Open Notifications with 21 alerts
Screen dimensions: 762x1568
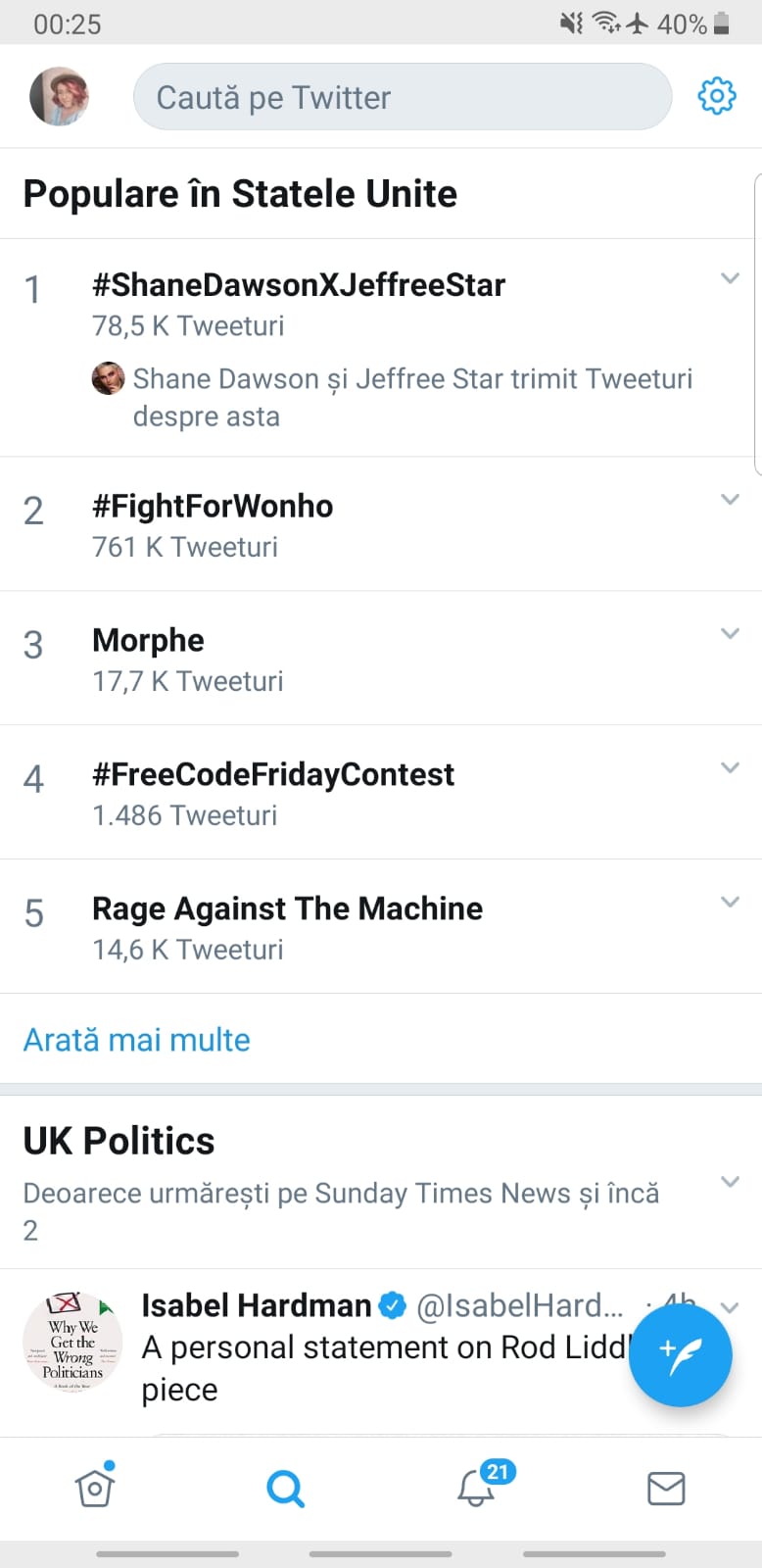click(x=476, y=1488)
